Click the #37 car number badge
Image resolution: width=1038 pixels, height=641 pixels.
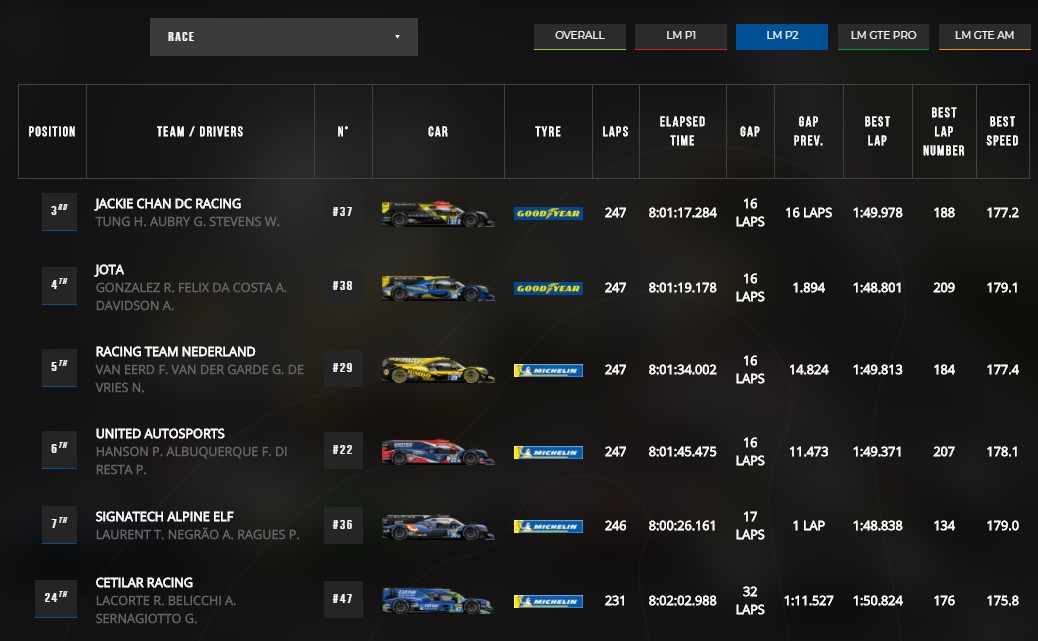[343, 212]
